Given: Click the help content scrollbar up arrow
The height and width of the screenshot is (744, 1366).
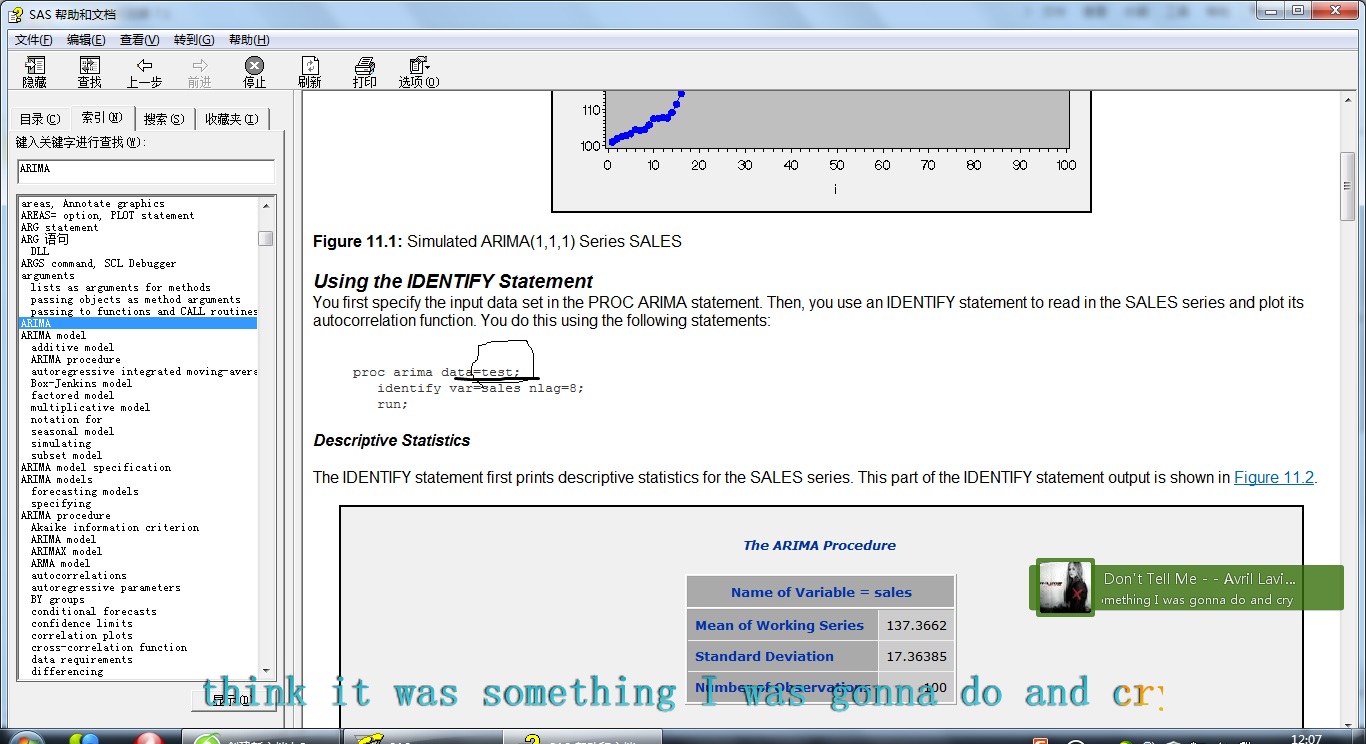Looking at the screenshot, I should coord(1348,101).
